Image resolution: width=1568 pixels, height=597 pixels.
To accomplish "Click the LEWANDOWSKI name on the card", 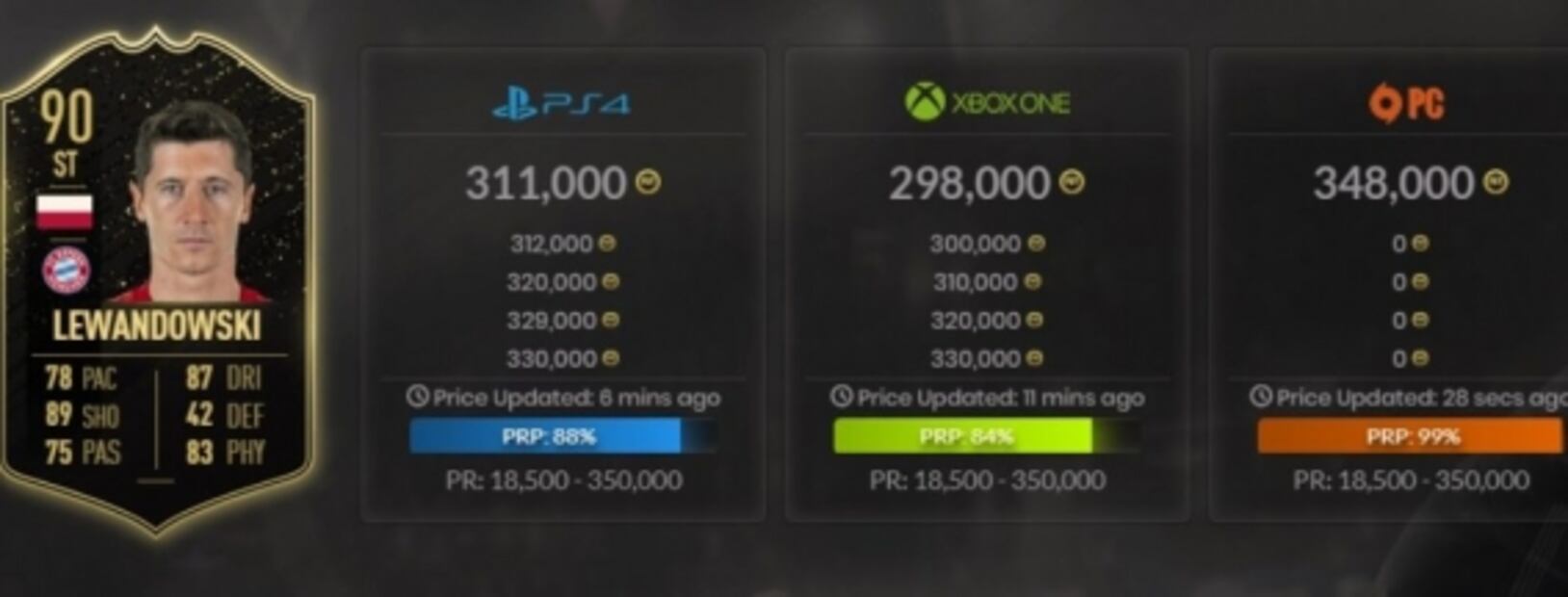I will pyautogui.click(x=156, y=326).
